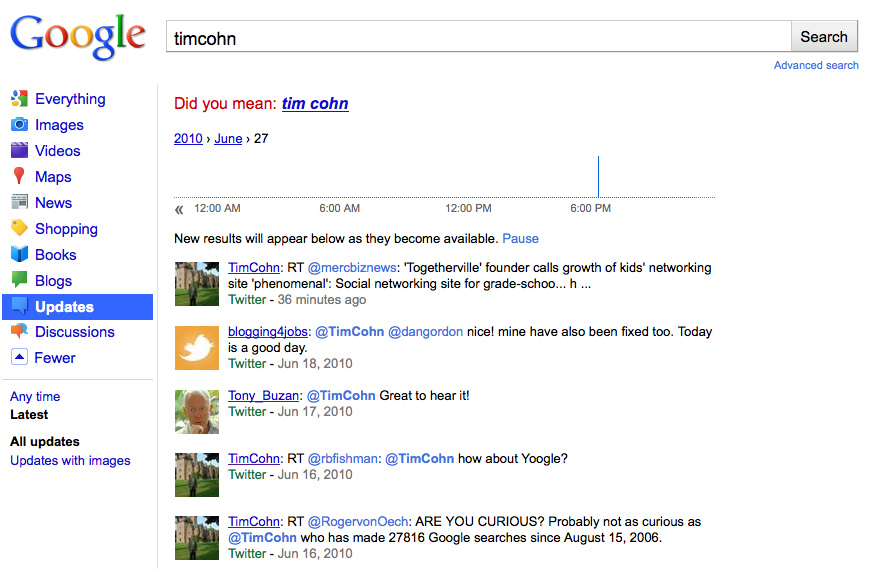Open the Everything search category
Image resolution: width=879 pixels, height=569 pixels.
70,99
